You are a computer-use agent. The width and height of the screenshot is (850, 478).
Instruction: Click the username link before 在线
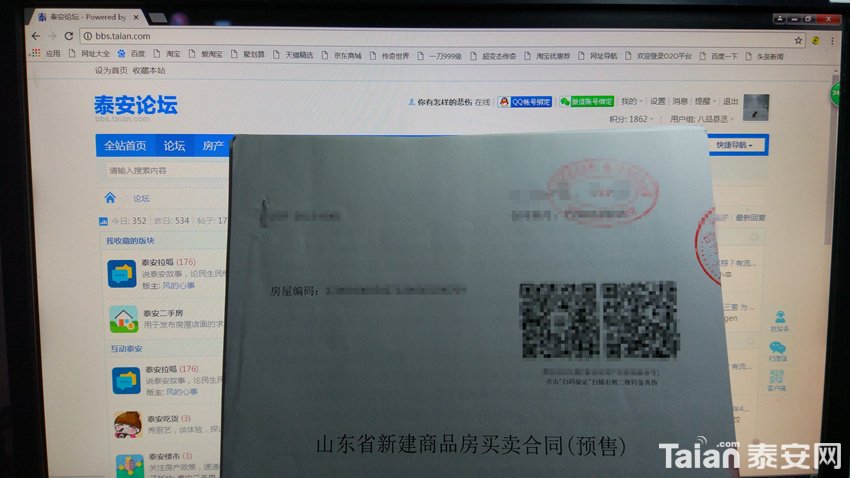pos(445,102)
